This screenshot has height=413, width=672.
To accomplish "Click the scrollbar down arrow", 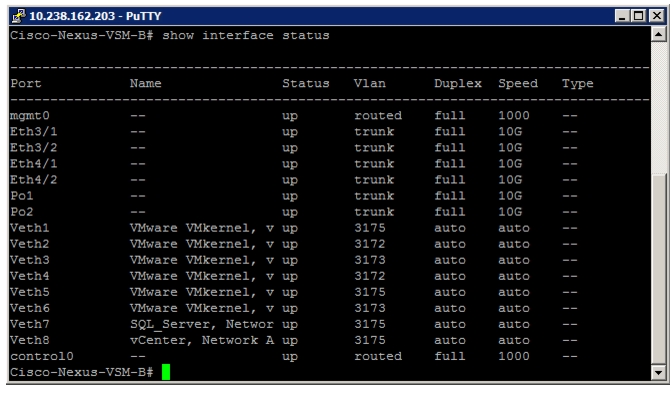I will click(x=659, y=372).
